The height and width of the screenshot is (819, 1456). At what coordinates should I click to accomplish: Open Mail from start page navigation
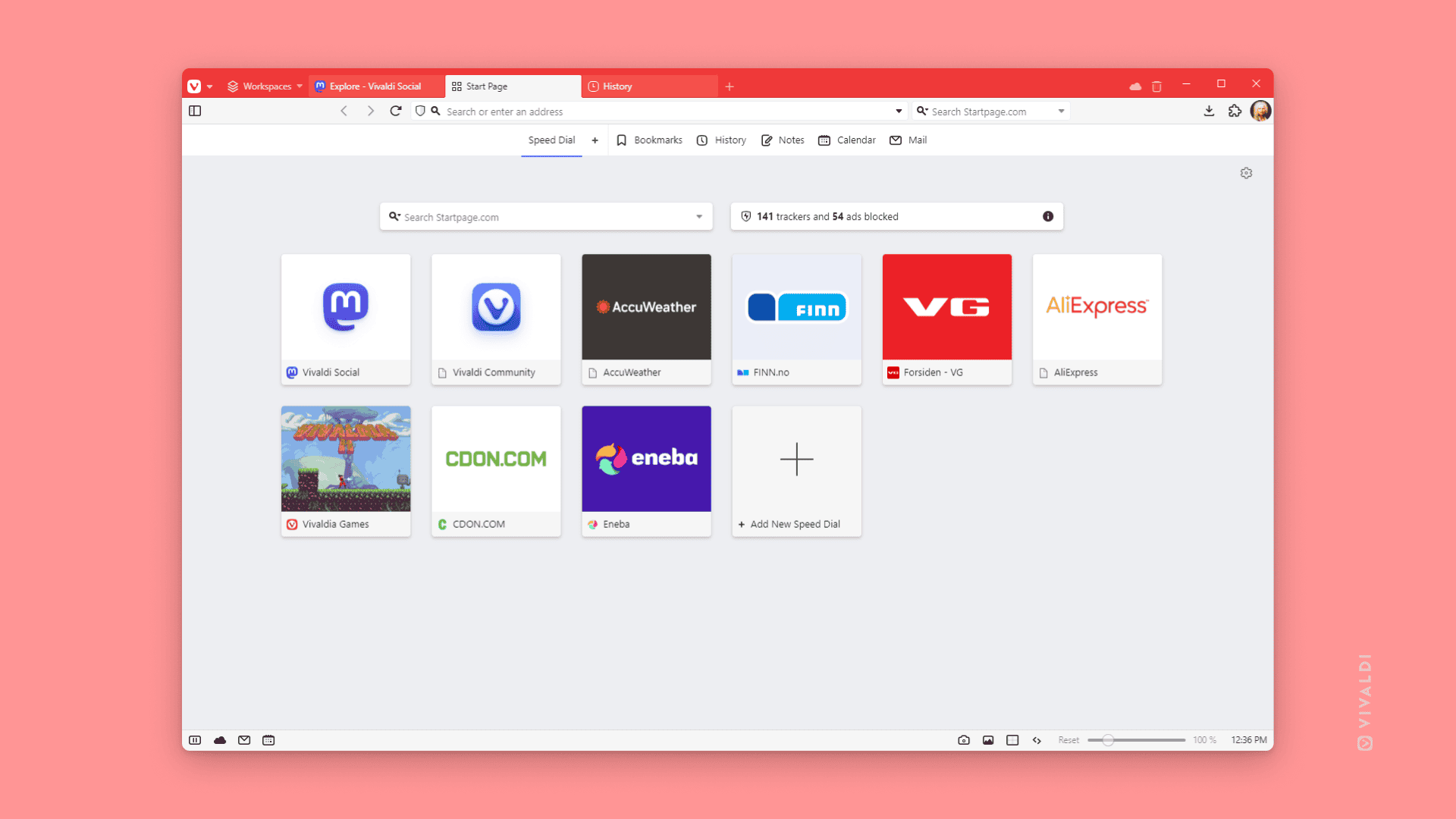(x=908, y=140)
